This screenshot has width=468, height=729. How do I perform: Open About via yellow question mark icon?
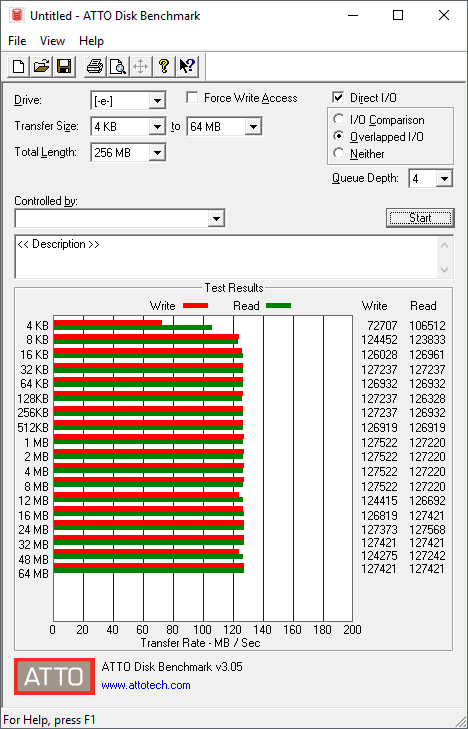pyautogui.click(x=164, y=66)
